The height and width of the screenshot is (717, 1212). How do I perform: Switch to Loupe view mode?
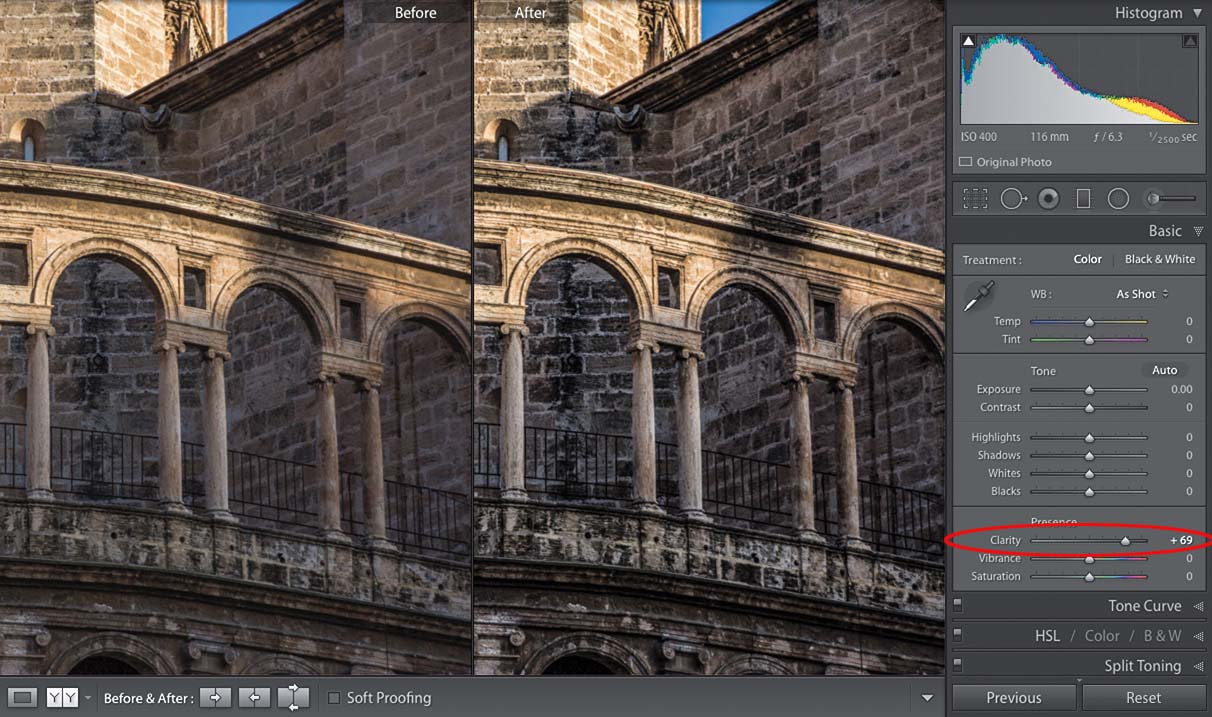pyautogui.click(x=22, y=698)
